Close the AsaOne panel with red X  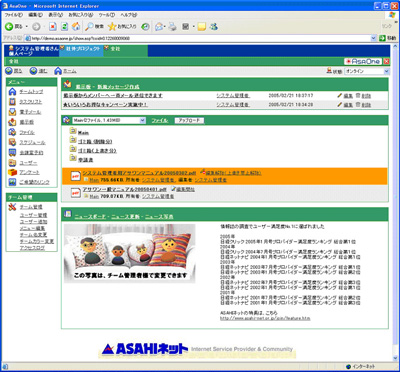tap(386, 62)
